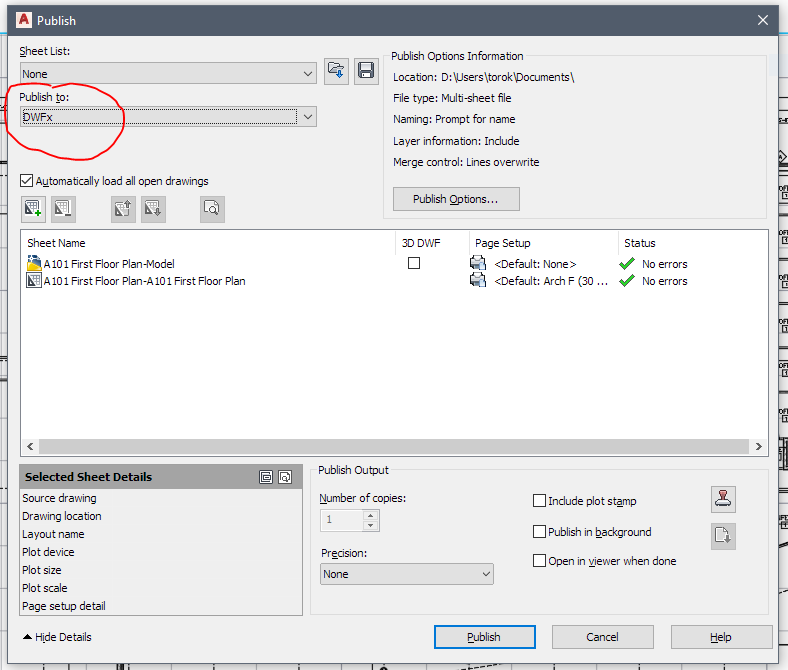Click the Location path text in Publish Options Information
The height and width of the screenshot is (670, 788).
(508, 77)
